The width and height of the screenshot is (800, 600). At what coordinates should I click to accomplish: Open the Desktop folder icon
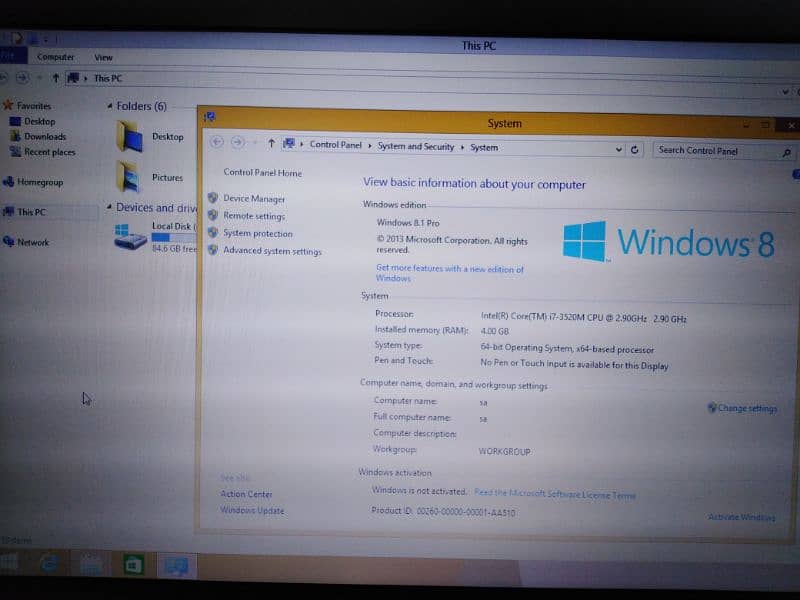[x=129, y=137]
